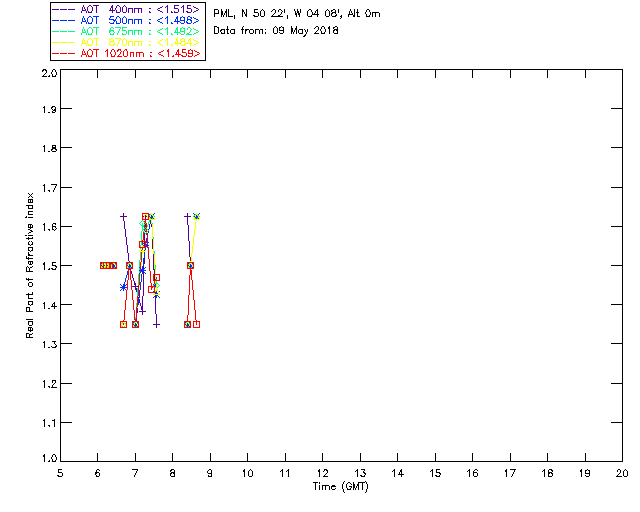The height and width of the screenshot is (512, 640).
Task: Click the 2.0 tick label on y-axis
Action: click(49, 74)
